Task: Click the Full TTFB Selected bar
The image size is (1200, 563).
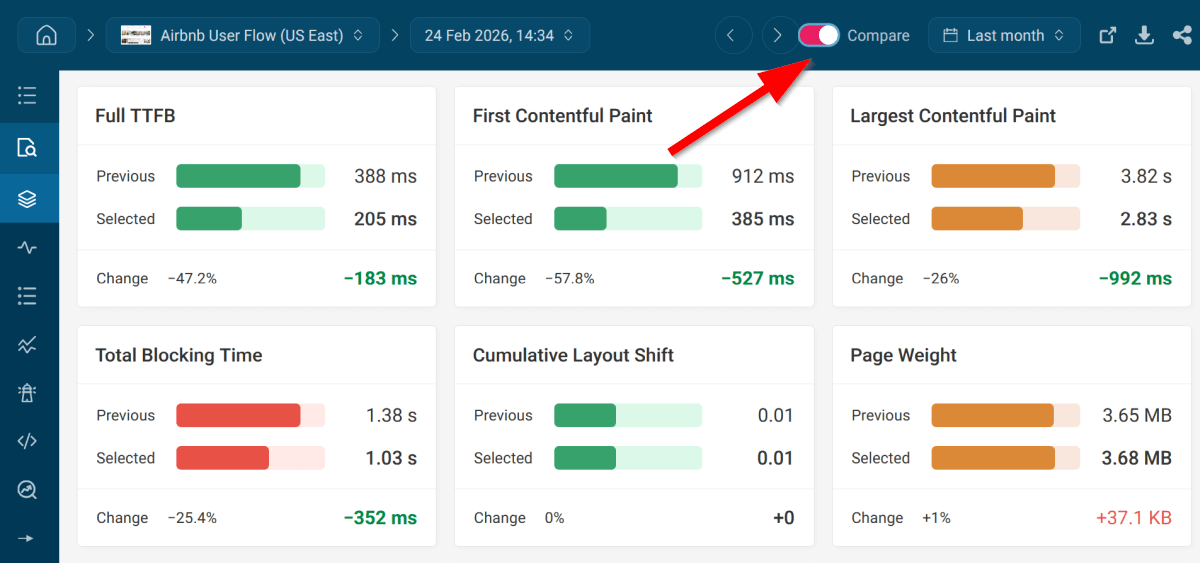Action: click(x=251, y=219)
